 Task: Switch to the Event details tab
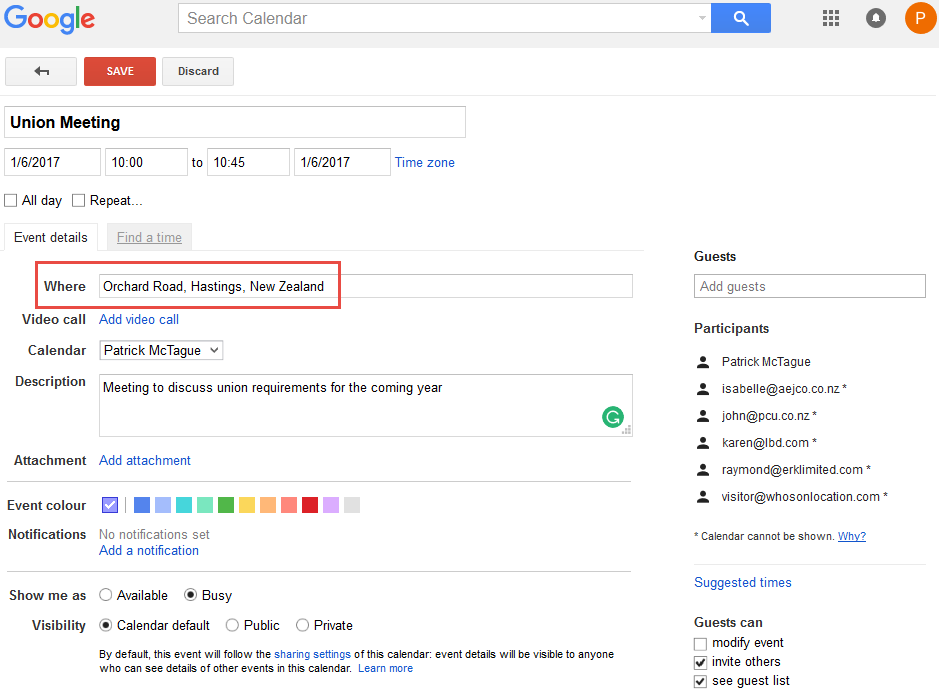pos(51,237)
